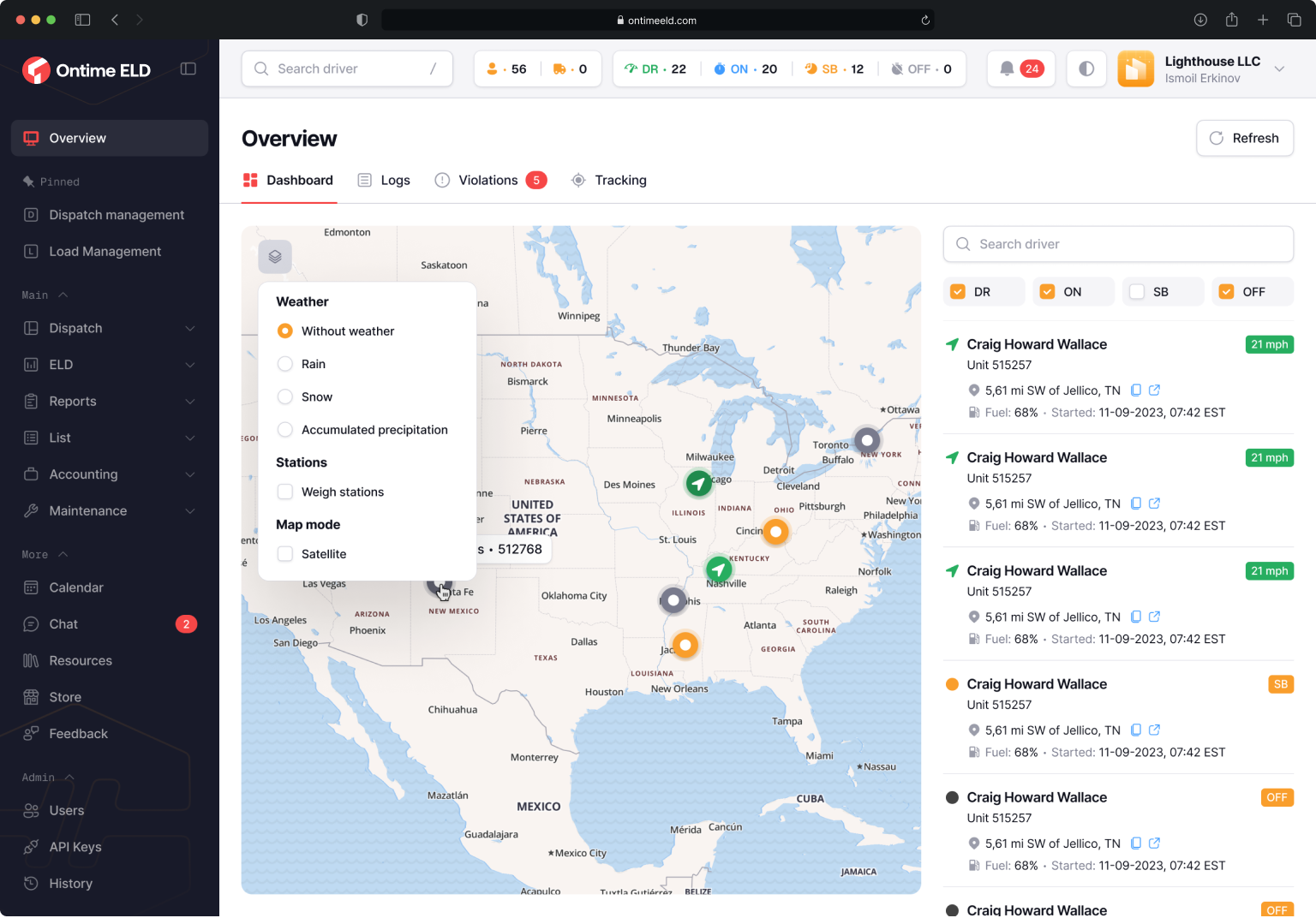The width and height of the screenshot is (1316, 918).
Task: Click top header Search driver field
Action: (347, 69)
